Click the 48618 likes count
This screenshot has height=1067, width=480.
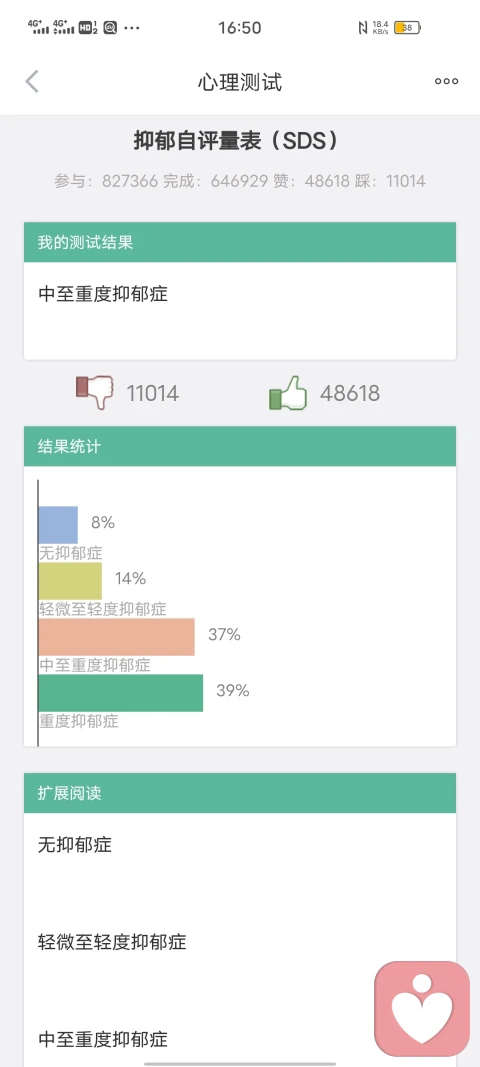350,393
